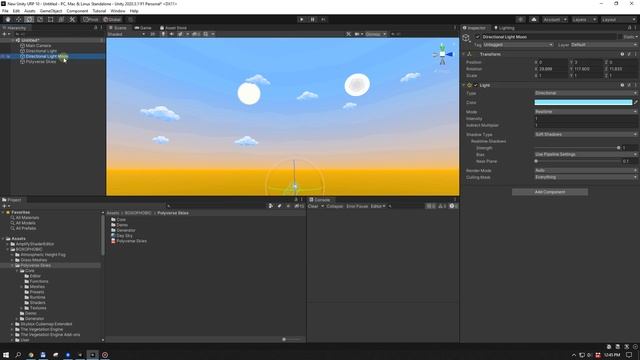The height and width of the screenshot is (360, 640).
Task: Click the Play button
Action: [302, 20]
